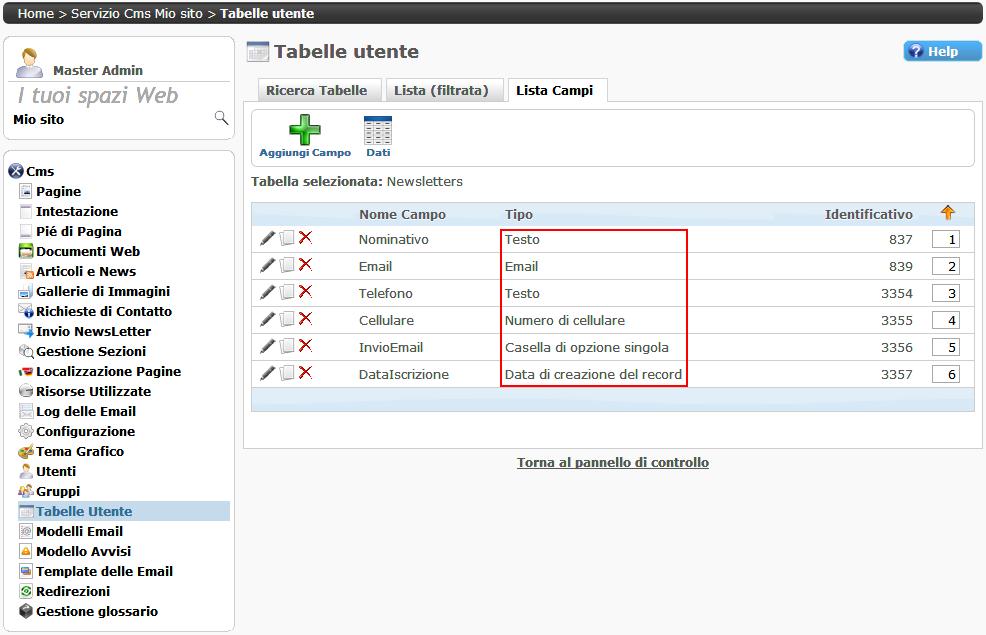This screenshot has width=986, height=635.
Task: Click the orange sort order arrow
Action: click(947, 213)
